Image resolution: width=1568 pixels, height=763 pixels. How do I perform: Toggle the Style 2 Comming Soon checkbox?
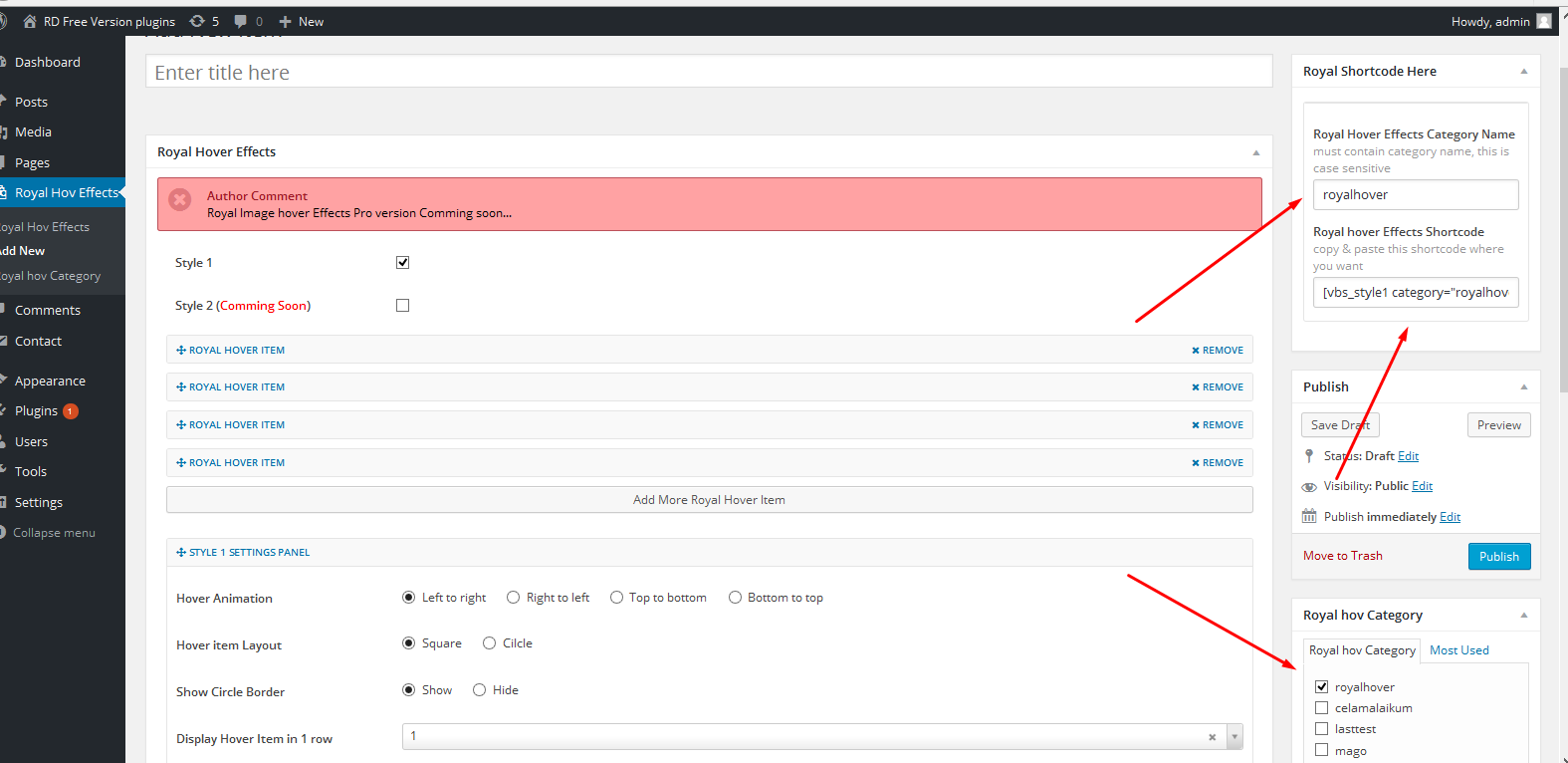point(402,305)
